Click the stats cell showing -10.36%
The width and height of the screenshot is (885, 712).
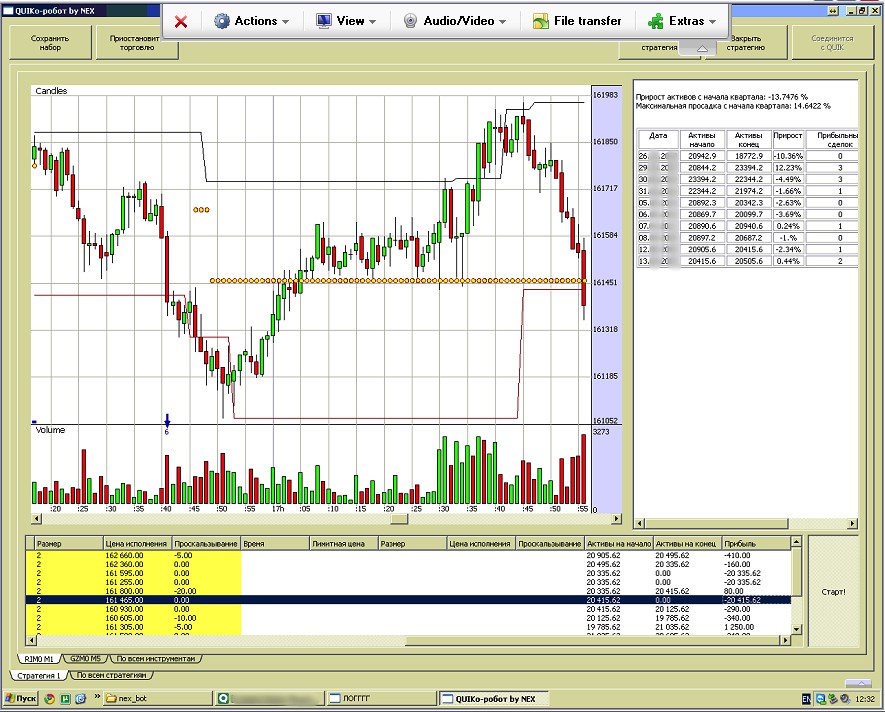click(x=787, y=156)
